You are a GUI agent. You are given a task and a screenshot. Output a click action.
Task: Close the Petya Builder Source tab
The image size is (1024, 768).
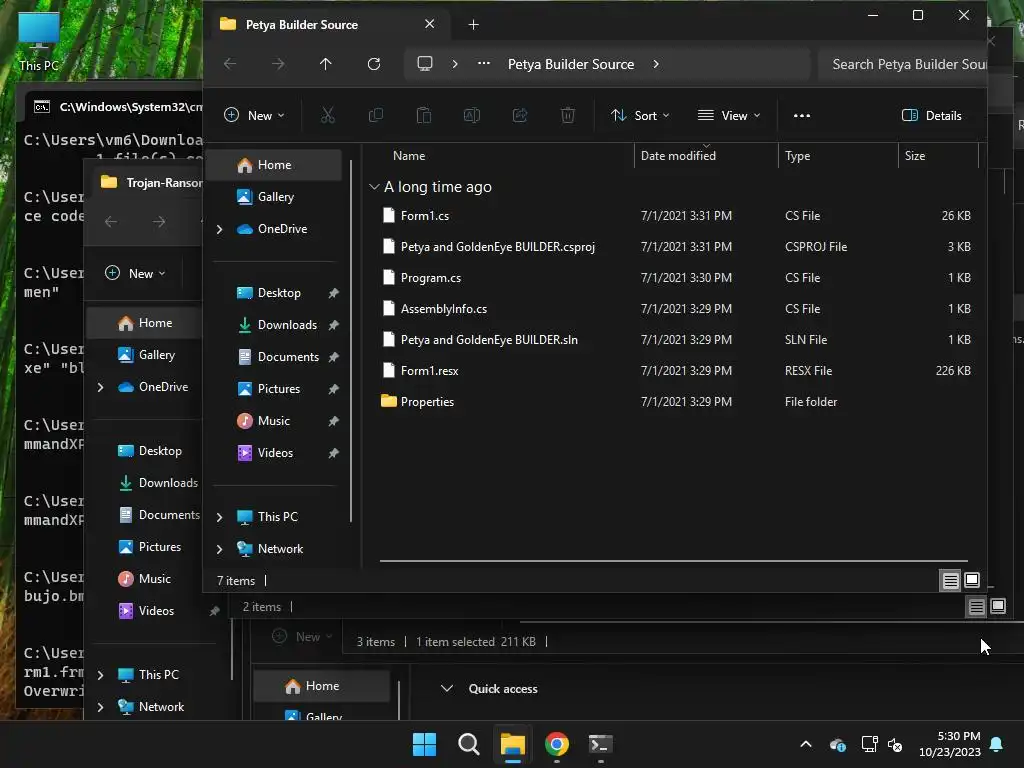[429, 24]
